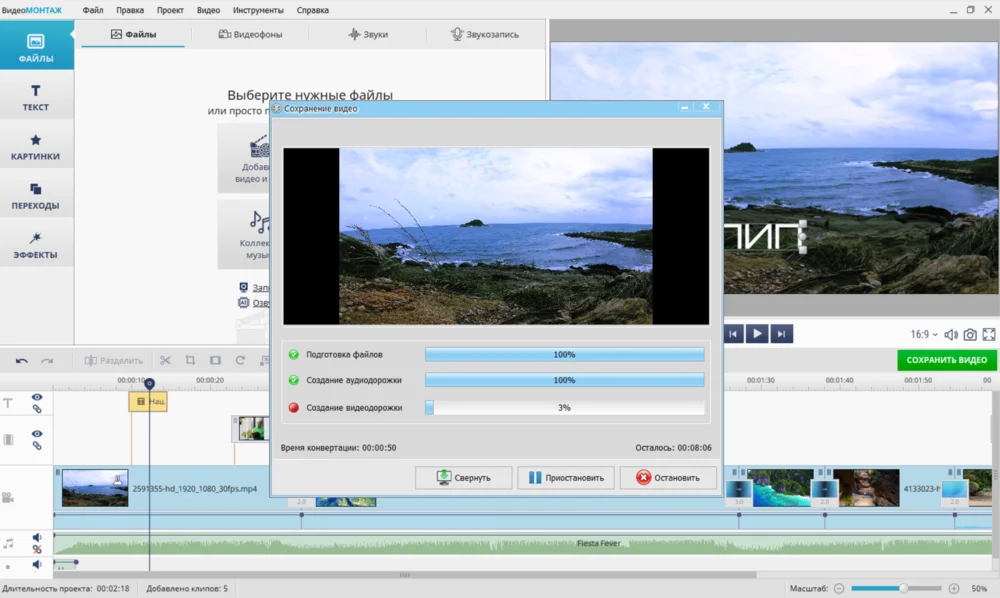Click the Масштаб zoom slider handle

tap(903, 588)
